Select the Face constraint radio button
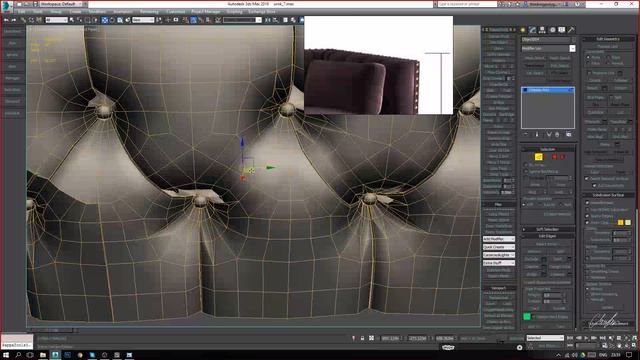The height and width of the screenshot is (360, 640). 588,63
